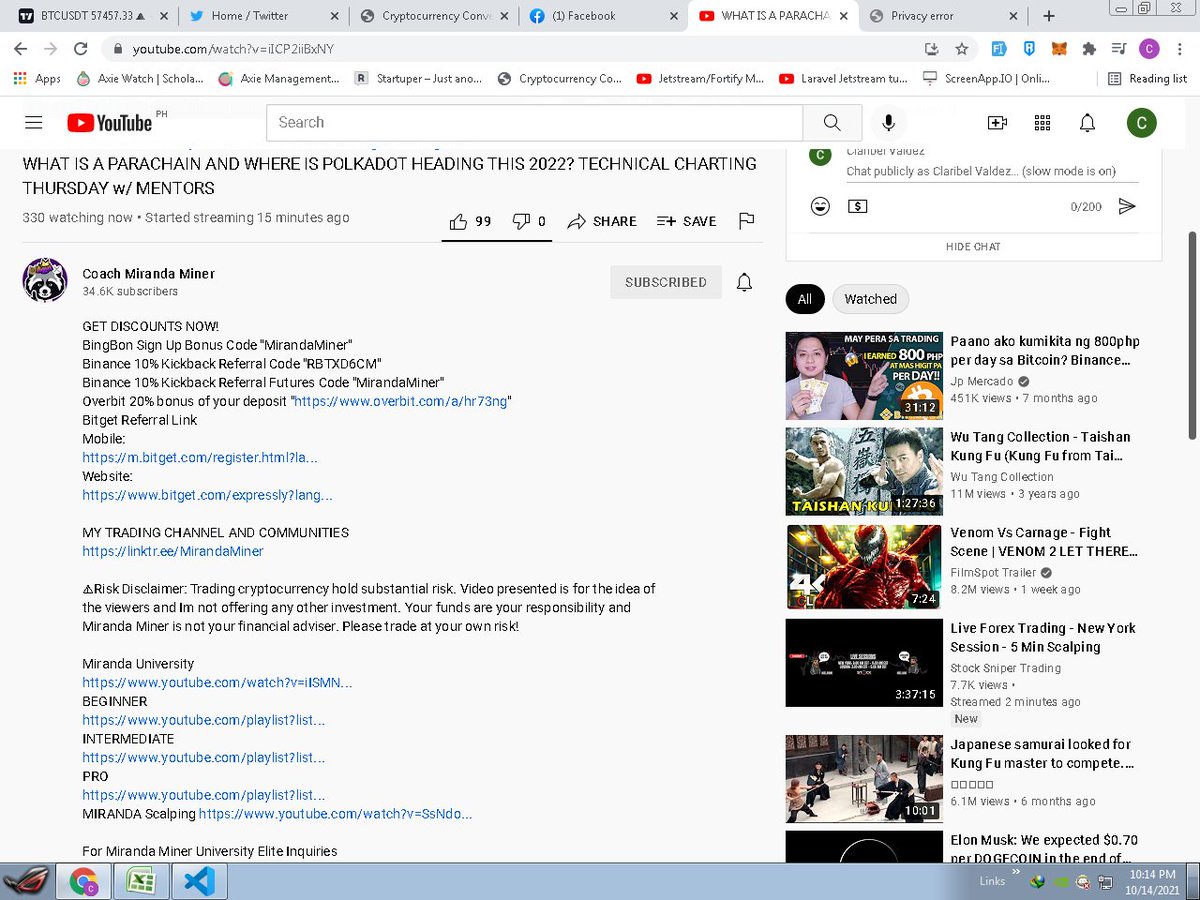Go to the YouTube home logo
The image size is (1200, 900).
[x=110, y=123]
